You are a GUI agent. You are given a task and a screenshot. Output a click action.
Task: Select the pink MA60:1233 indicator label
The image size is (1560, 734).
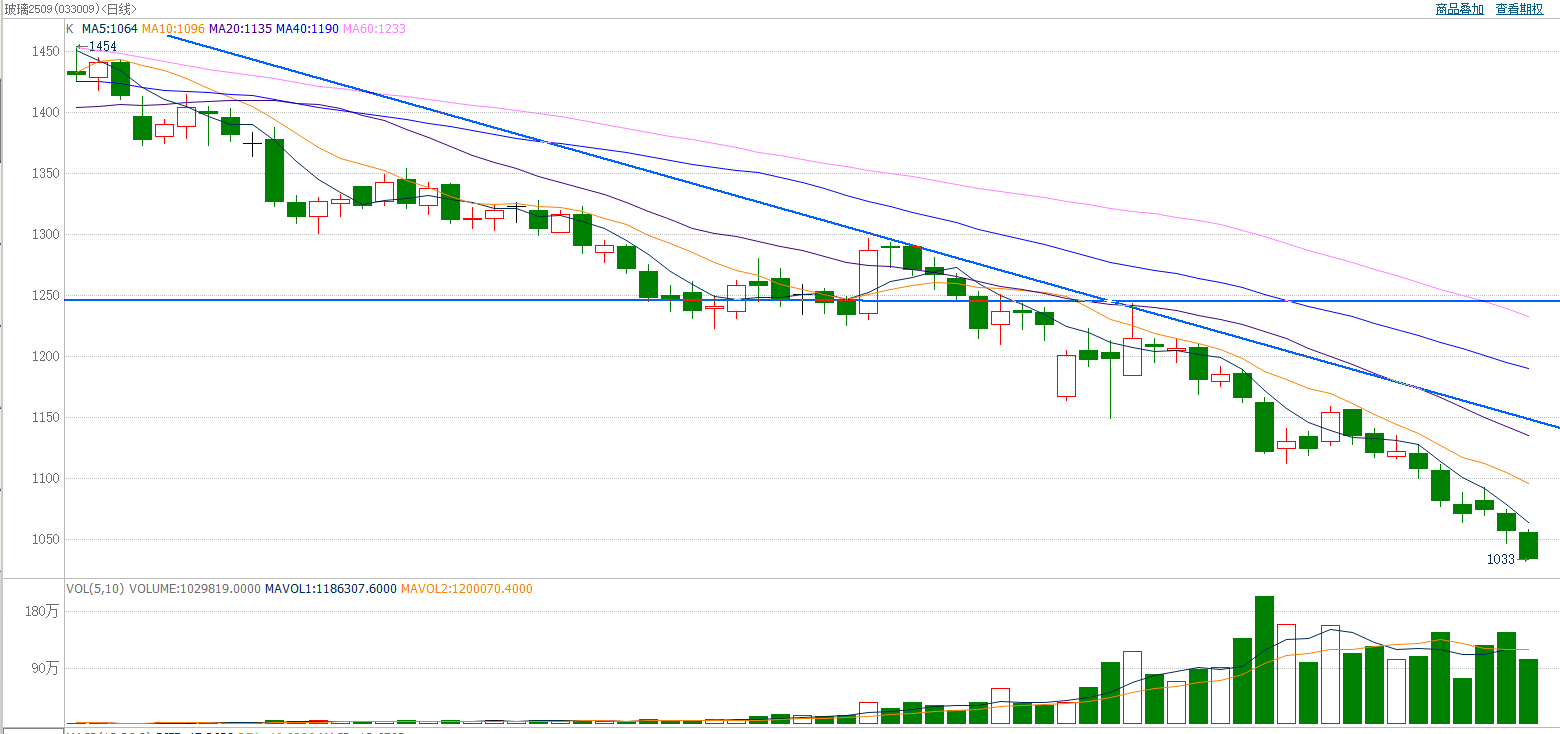pos(375,29)
